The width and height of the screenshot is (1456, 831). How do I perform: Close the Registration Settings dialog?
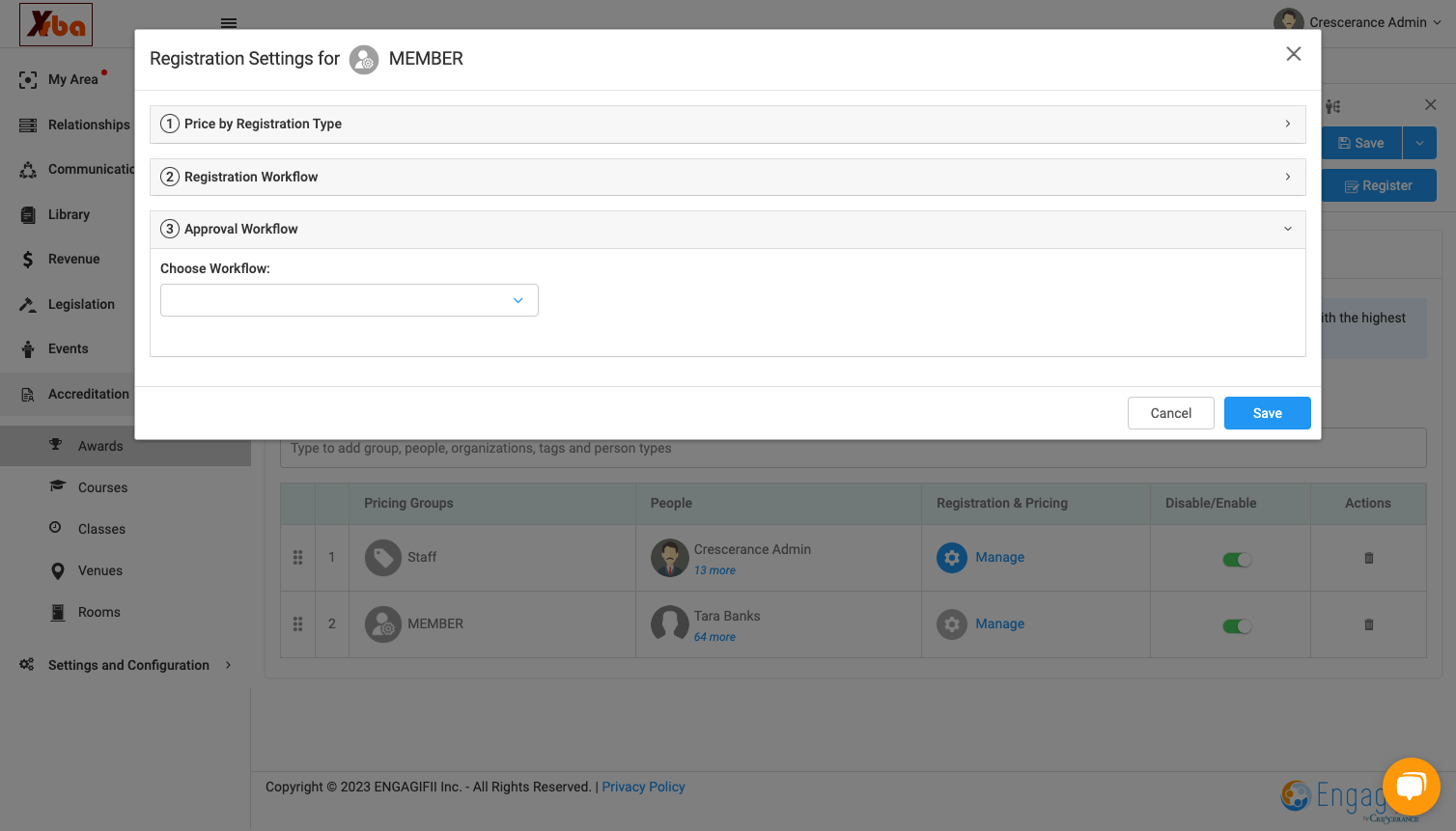1294,54
